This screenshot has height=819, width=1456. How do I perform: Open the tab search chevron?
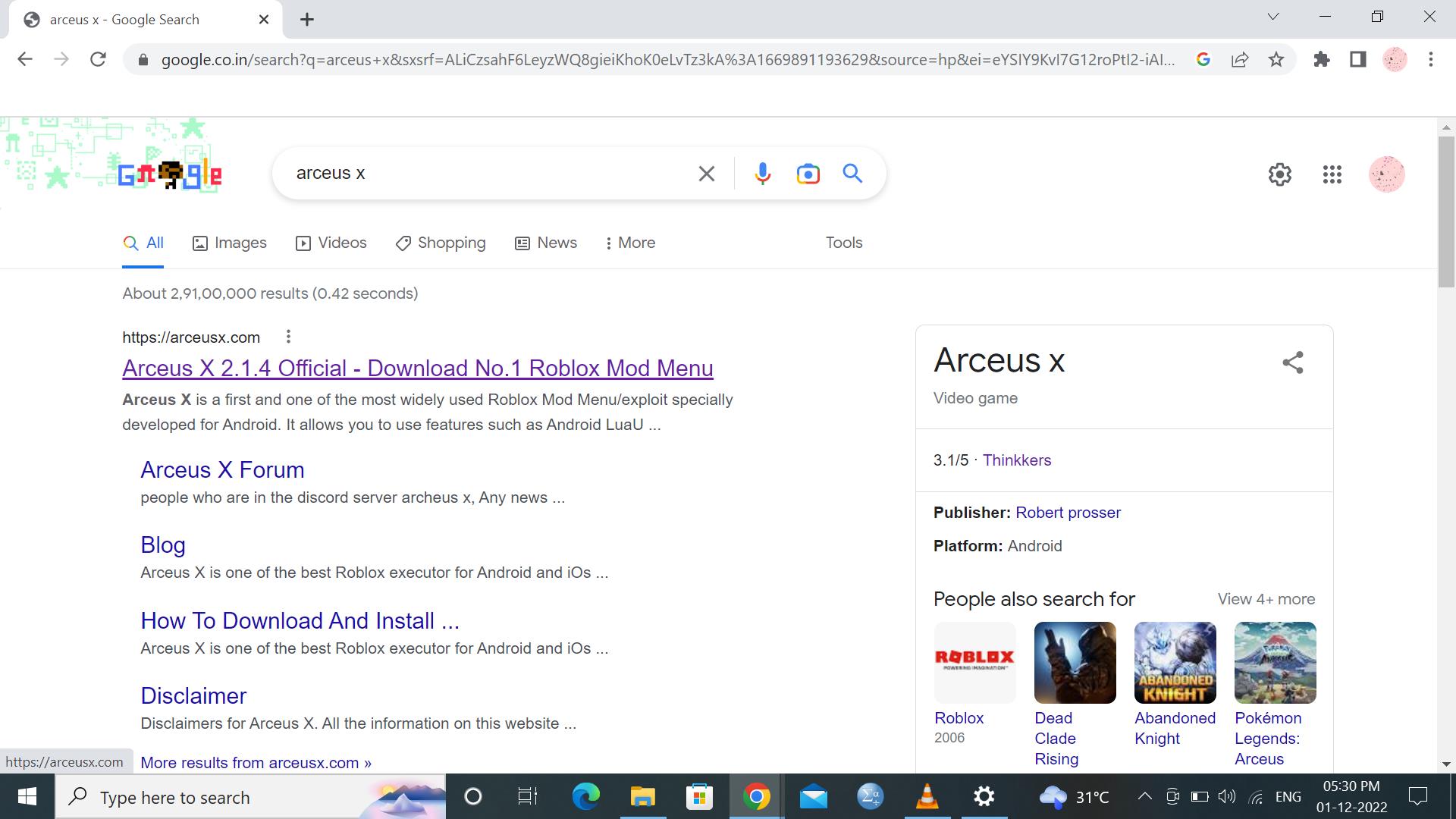pos(1273,17)
